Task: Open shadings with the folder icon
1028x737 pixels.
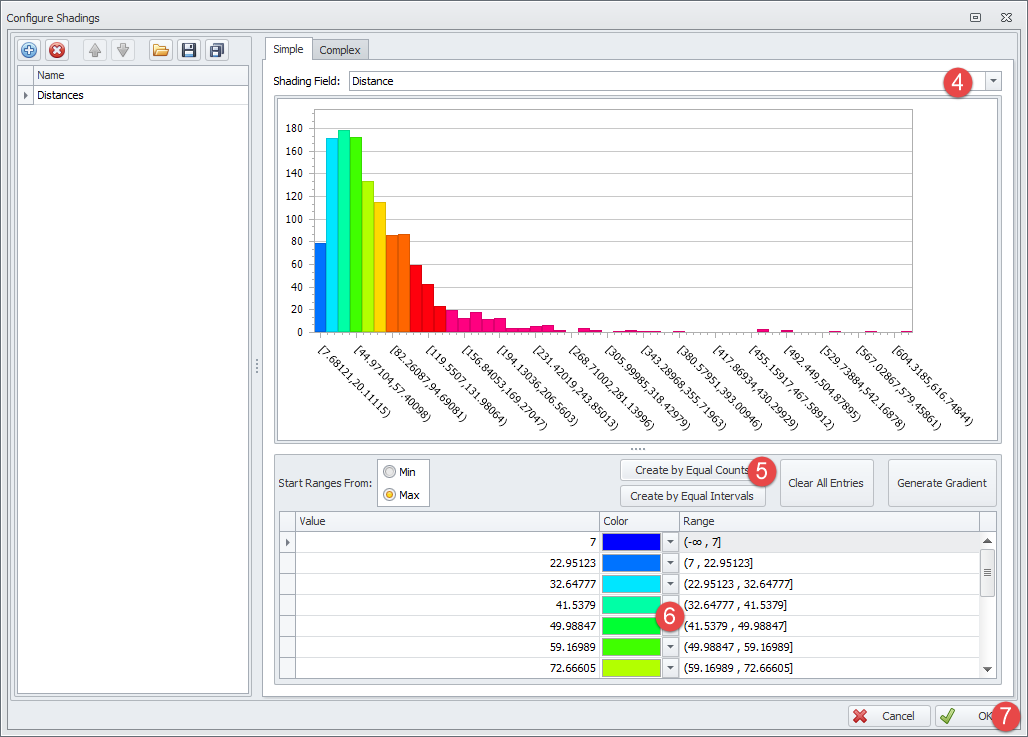Action: coord(160,50)
